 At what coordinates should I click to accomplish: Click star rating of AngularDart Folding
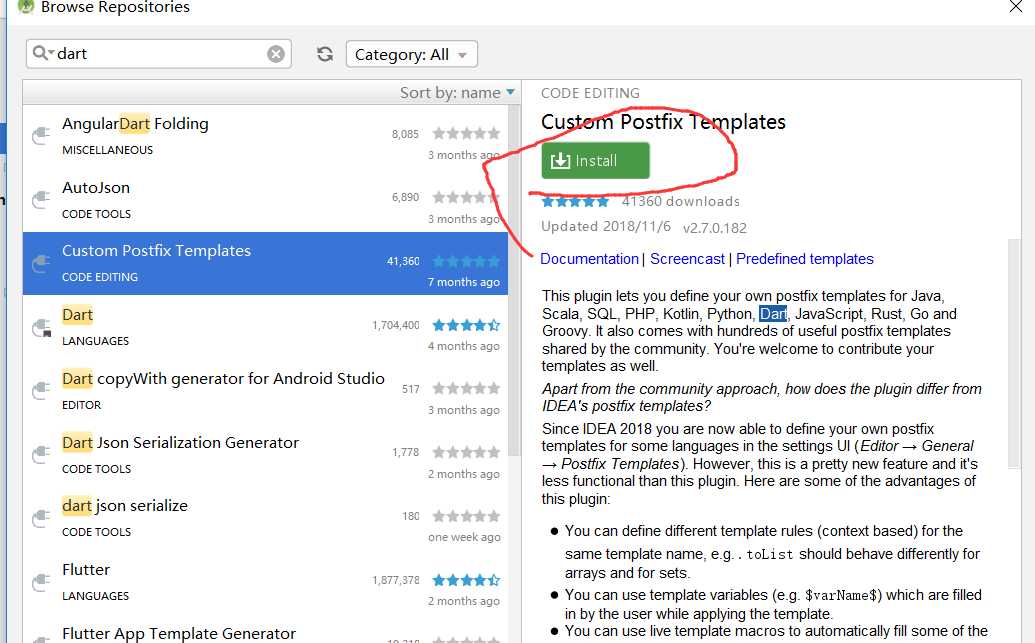pyautogui.click(x=466, y=133)
